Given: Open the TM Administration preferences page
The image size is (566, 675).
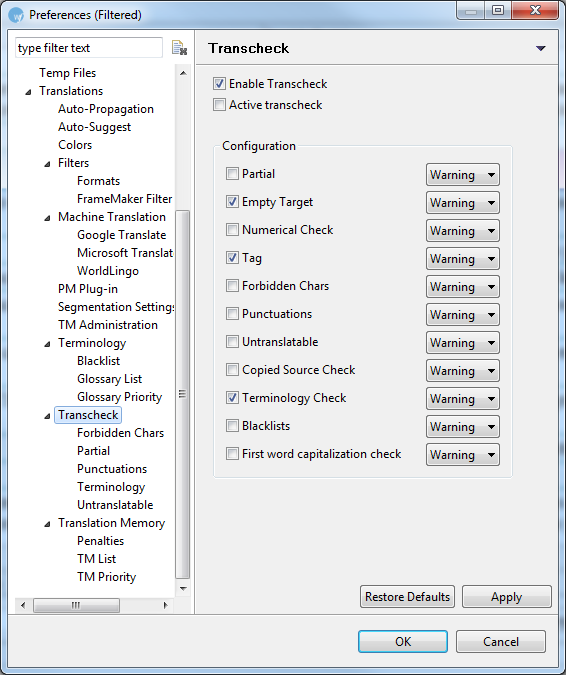Looking at the screenshot, I should [108, 325].
